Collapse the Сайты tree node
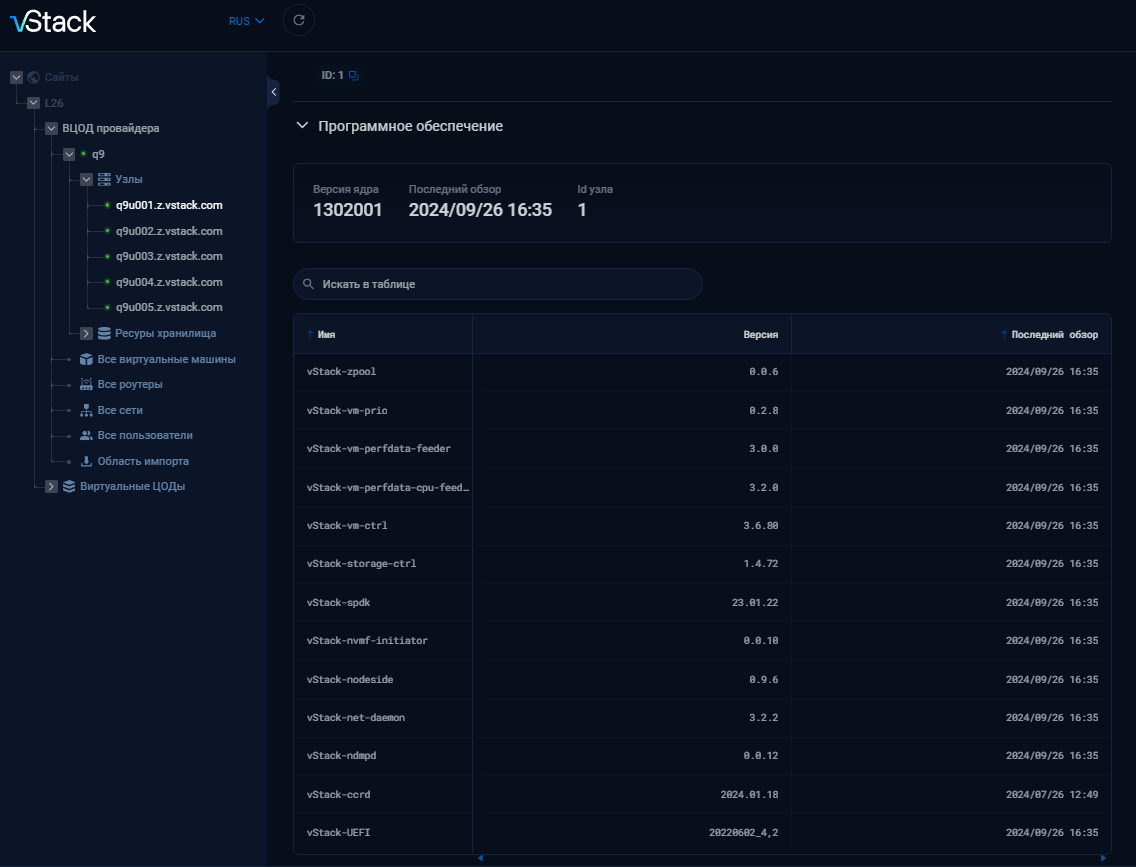The image size is (1136, 867). point(17,78)
